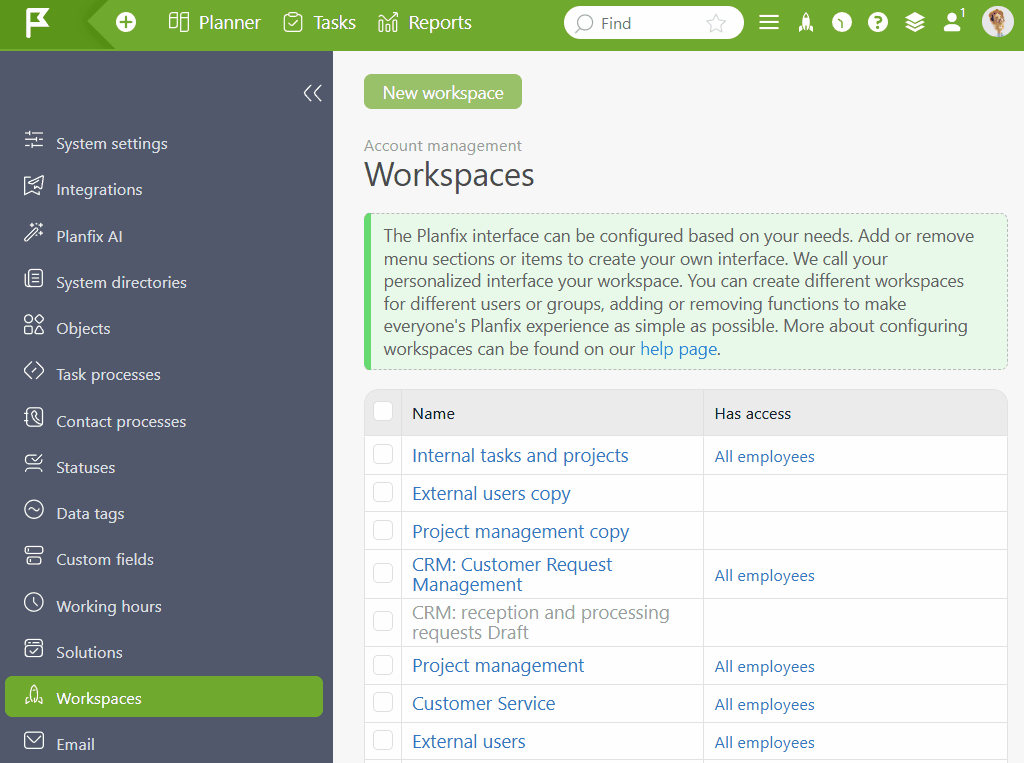
Task: Click the Account management breadcrumb
Action: [x=443, y=146]
